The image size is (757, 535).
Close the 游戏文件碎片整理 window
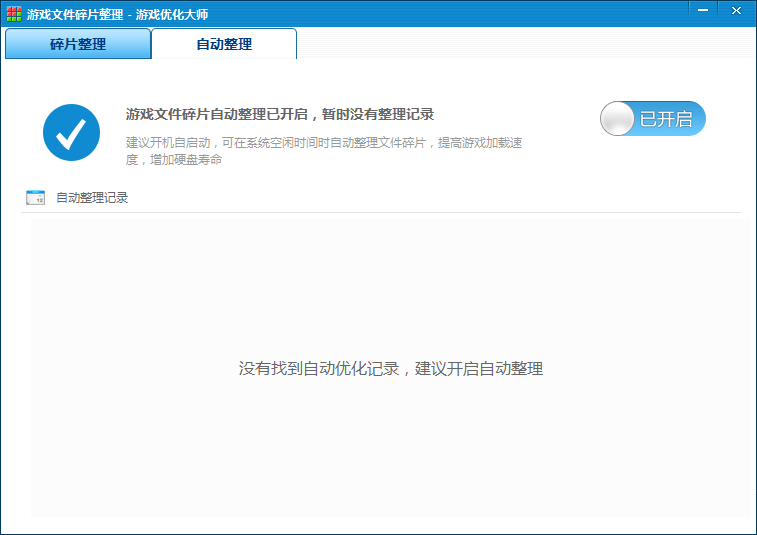click(736, 10)
